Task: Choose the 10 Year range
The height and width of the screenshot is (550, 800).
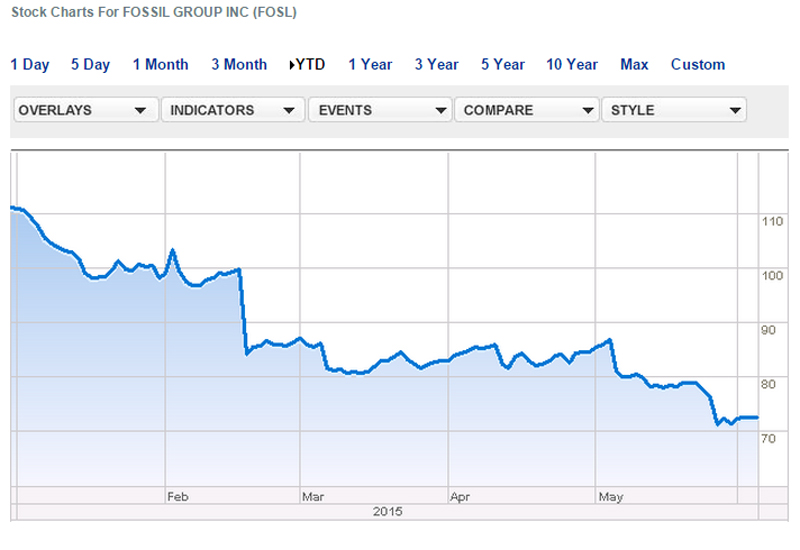Action: click(571, 64)
